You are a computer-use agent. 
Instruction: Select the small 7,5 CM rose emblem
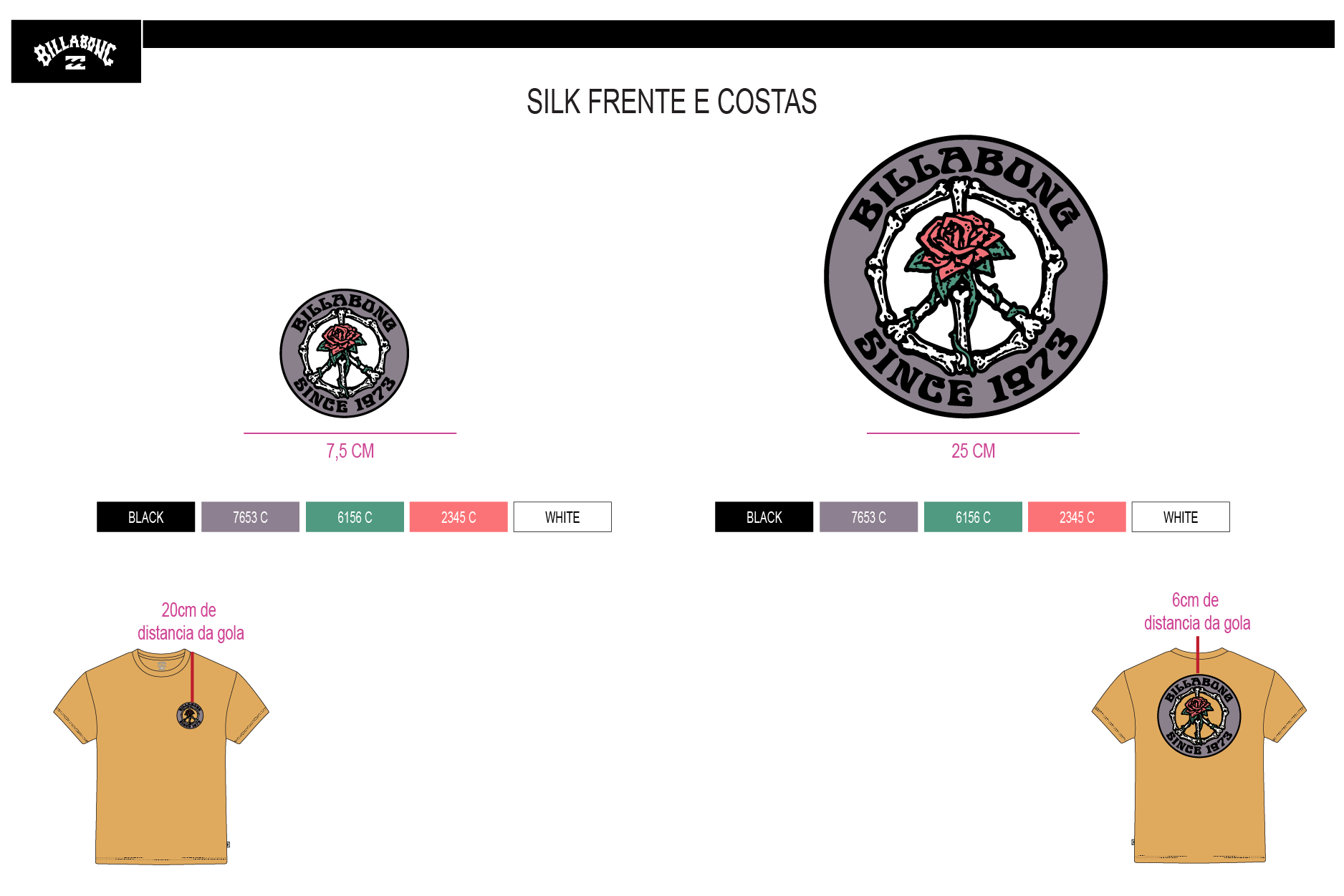(344, 353)
